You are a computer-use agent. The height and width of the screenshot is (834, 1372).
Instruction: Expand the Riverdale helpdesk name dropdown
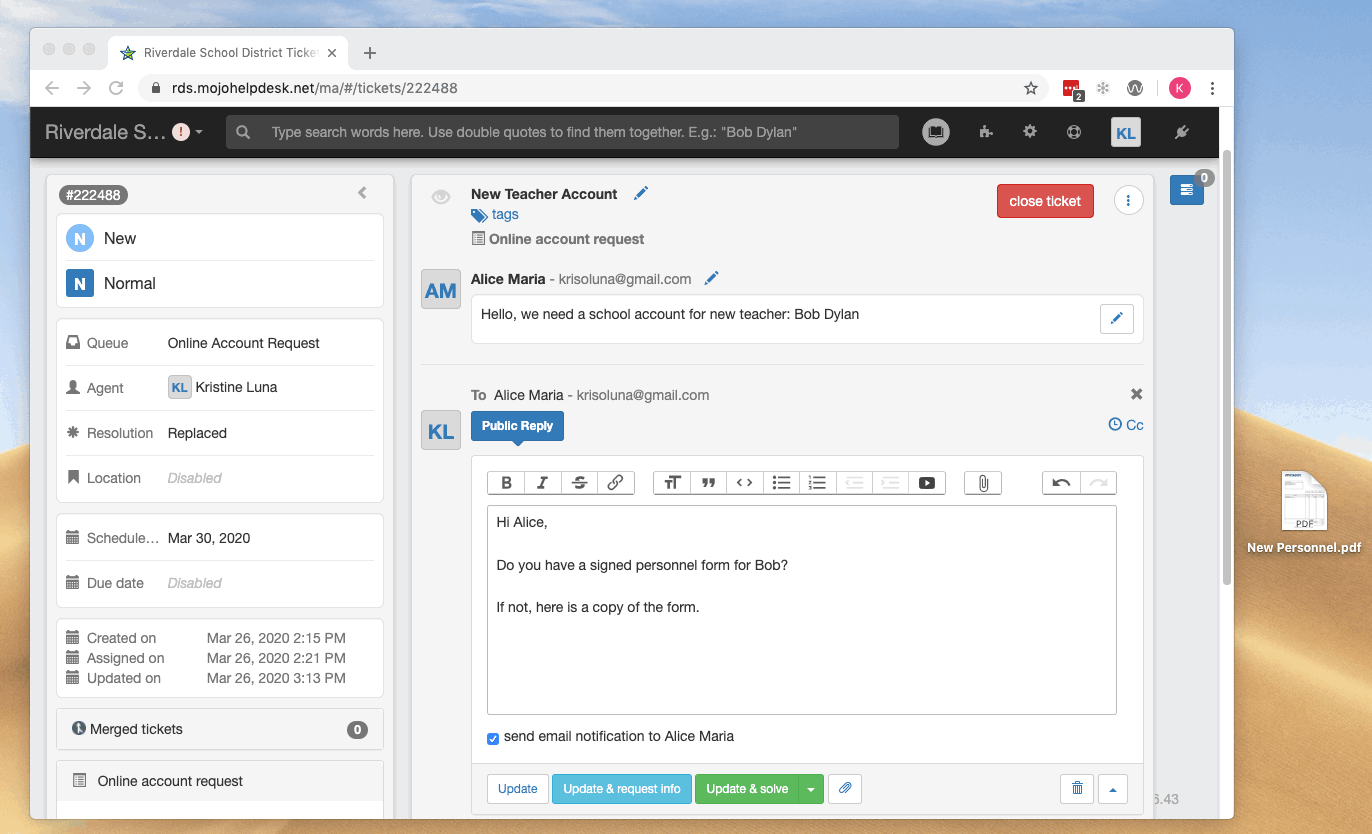pos(199,132)
